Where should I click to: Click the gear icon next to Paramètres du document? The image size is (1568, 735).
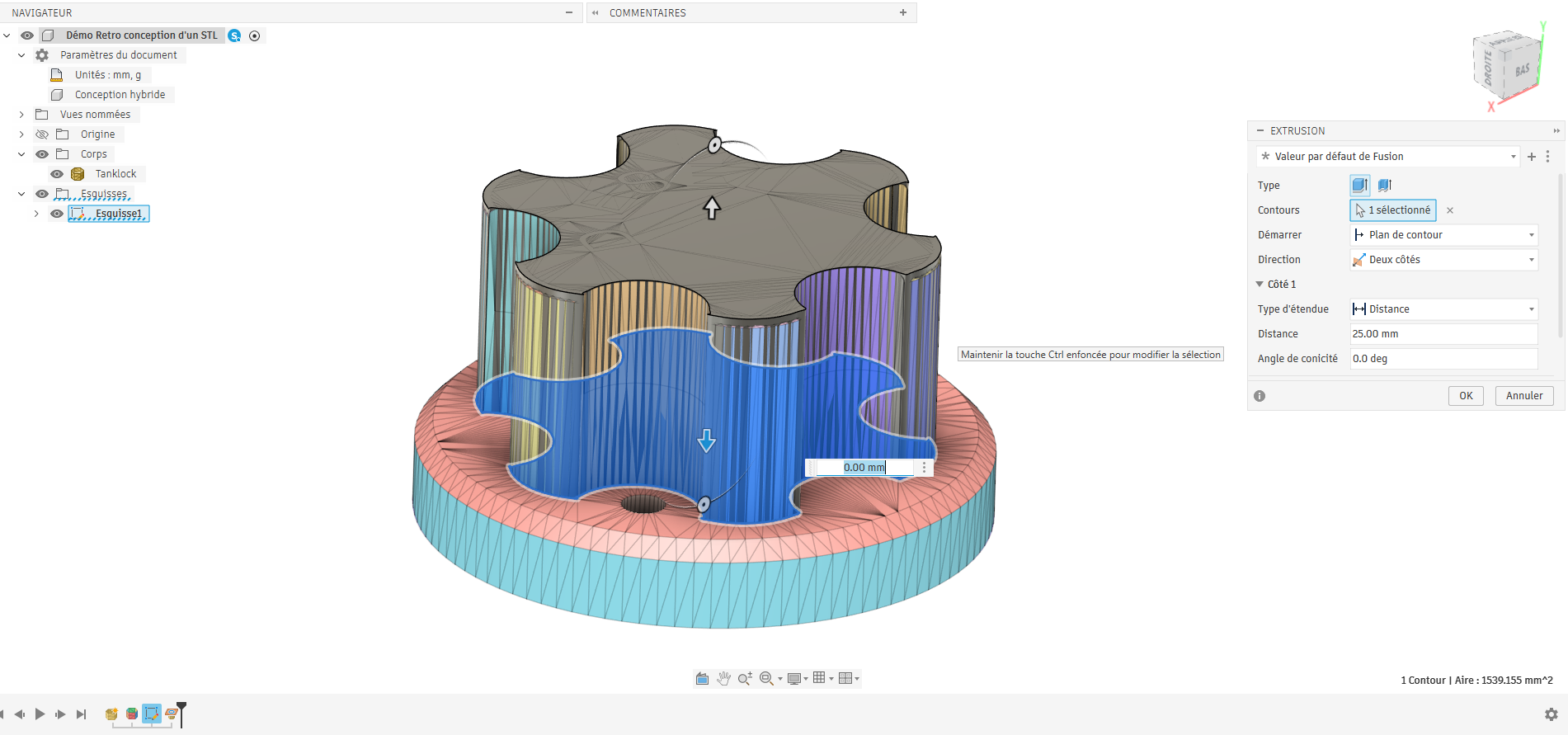(x=42, y=55)
